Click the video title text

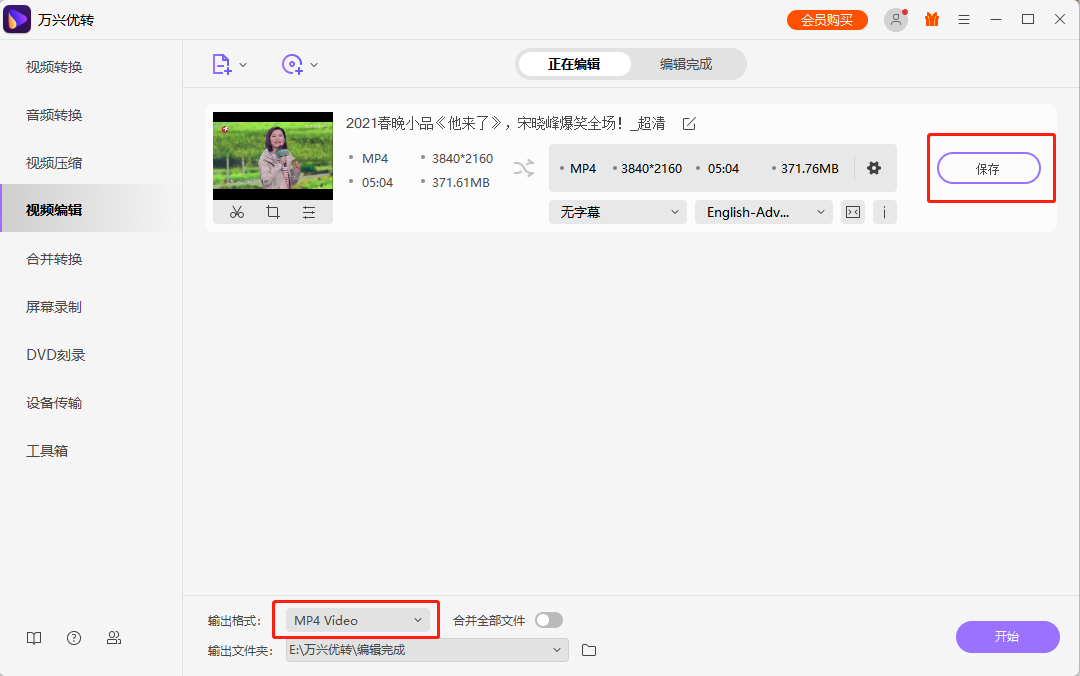tap(506, 123)
